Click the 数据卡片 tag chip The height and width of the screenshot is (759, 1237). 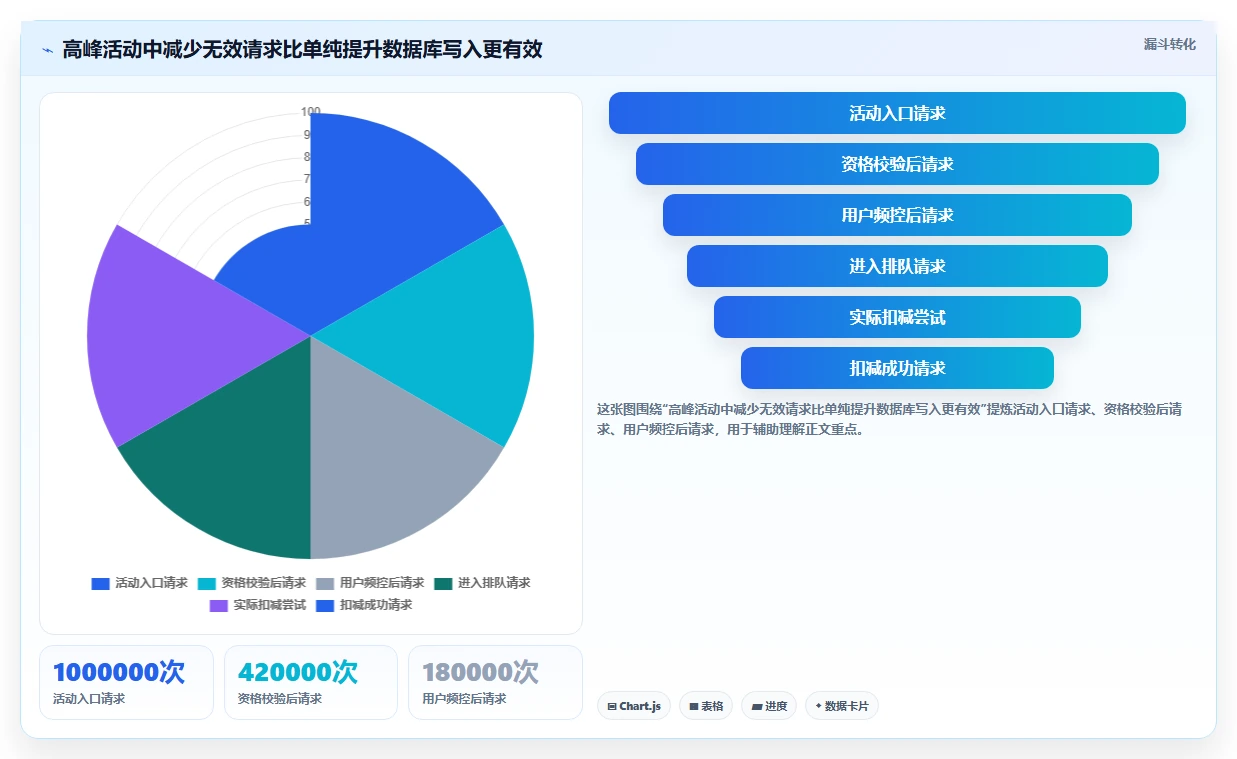pyautogui.click(x=842, y=706)
